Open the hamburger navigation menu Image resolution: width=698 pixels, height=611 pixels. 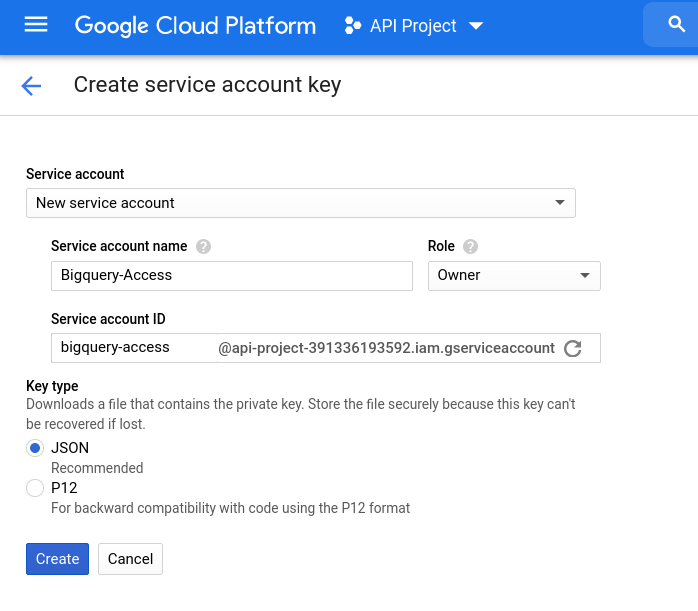pos(36,25)
